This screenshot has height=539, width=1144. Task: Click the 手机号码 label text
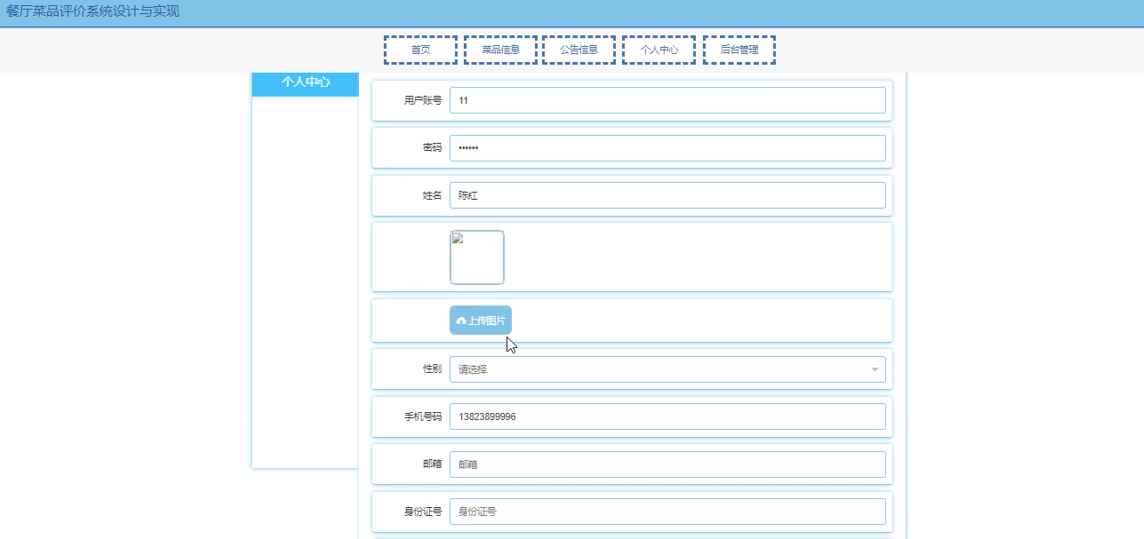423,417
